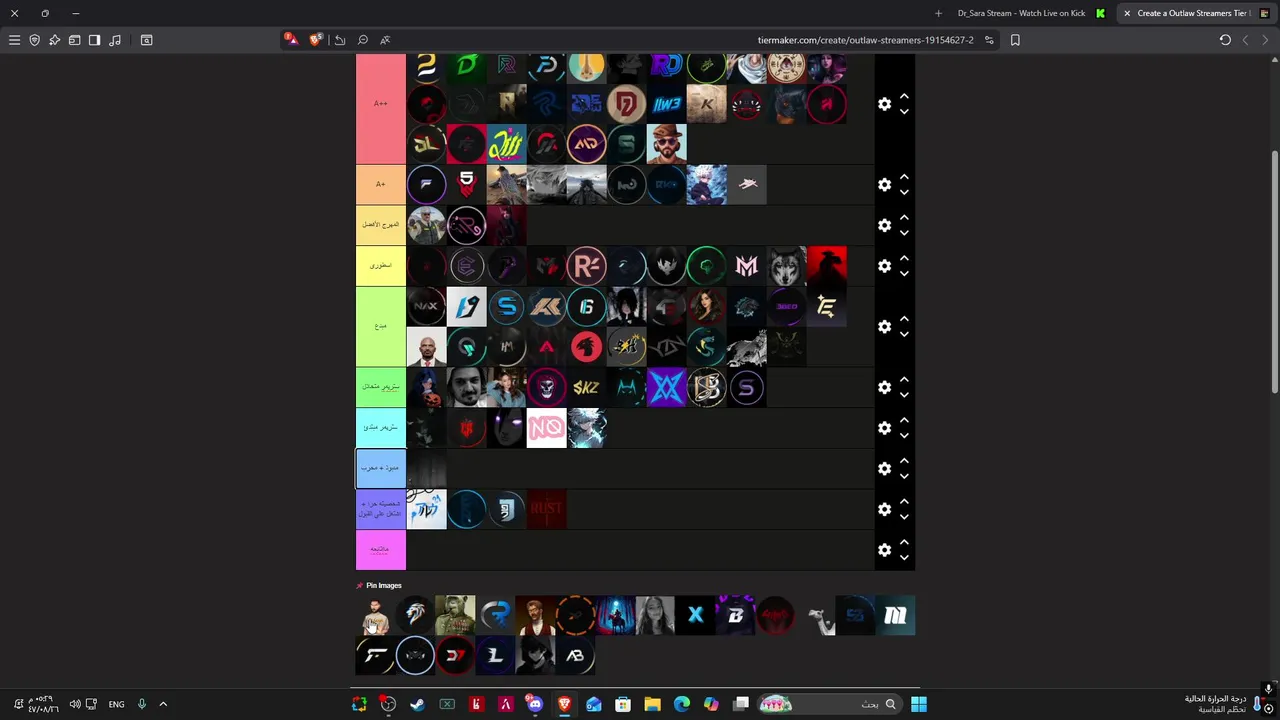Move the اسطورى tier row up
Viewport: 1280px width, 720px height.
pyautogui.click(x=904, y=259)
